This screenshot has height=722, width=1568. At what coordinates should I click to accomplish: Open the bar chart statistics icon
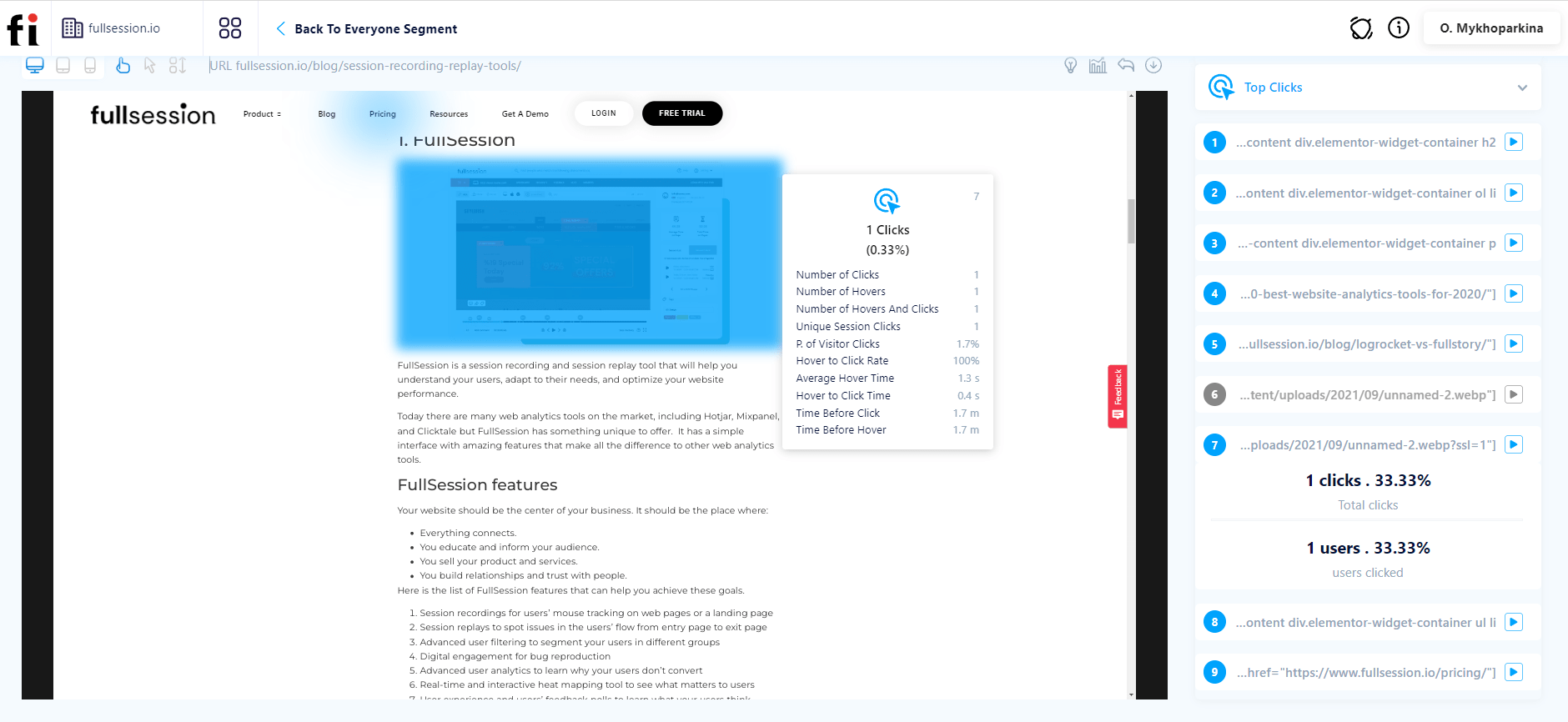click(x=1098, y=65)
